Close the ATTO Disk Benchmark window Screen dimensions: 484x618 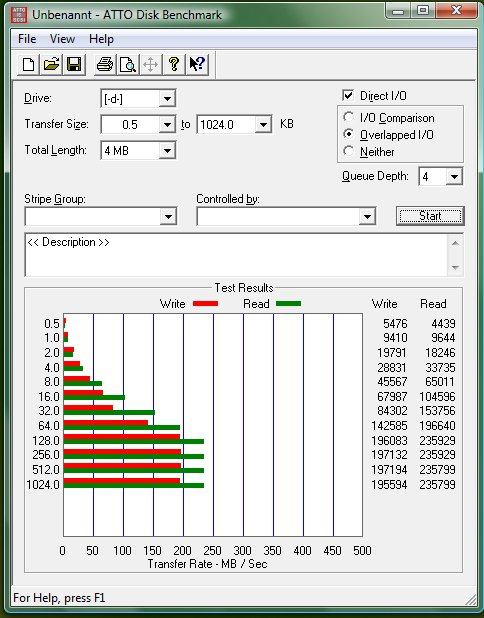(x=456, y=11)
